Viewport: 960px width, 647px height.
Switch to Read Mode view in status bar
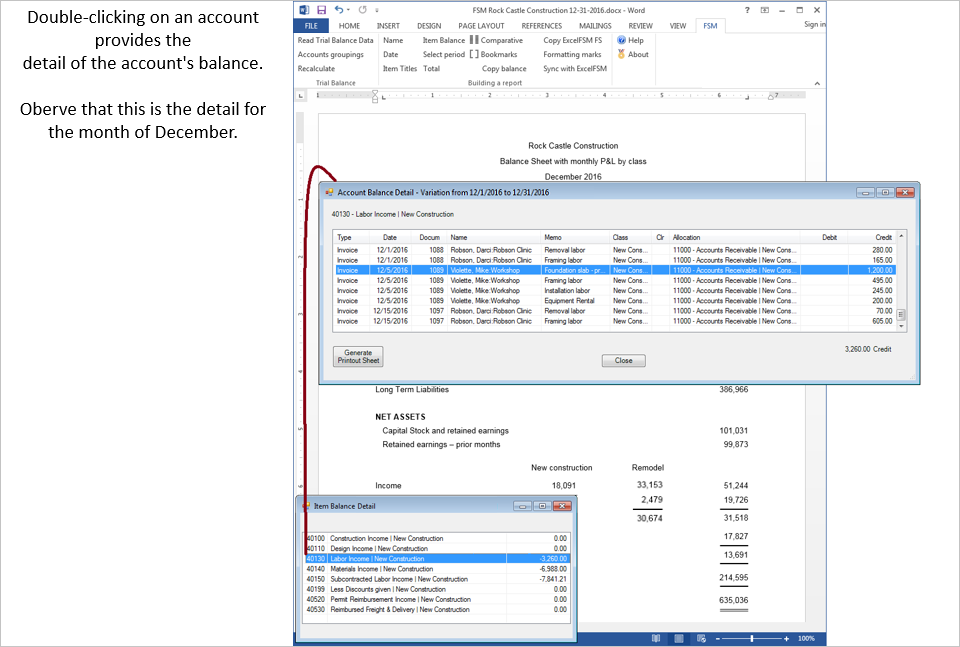click(x=656, y=638)
